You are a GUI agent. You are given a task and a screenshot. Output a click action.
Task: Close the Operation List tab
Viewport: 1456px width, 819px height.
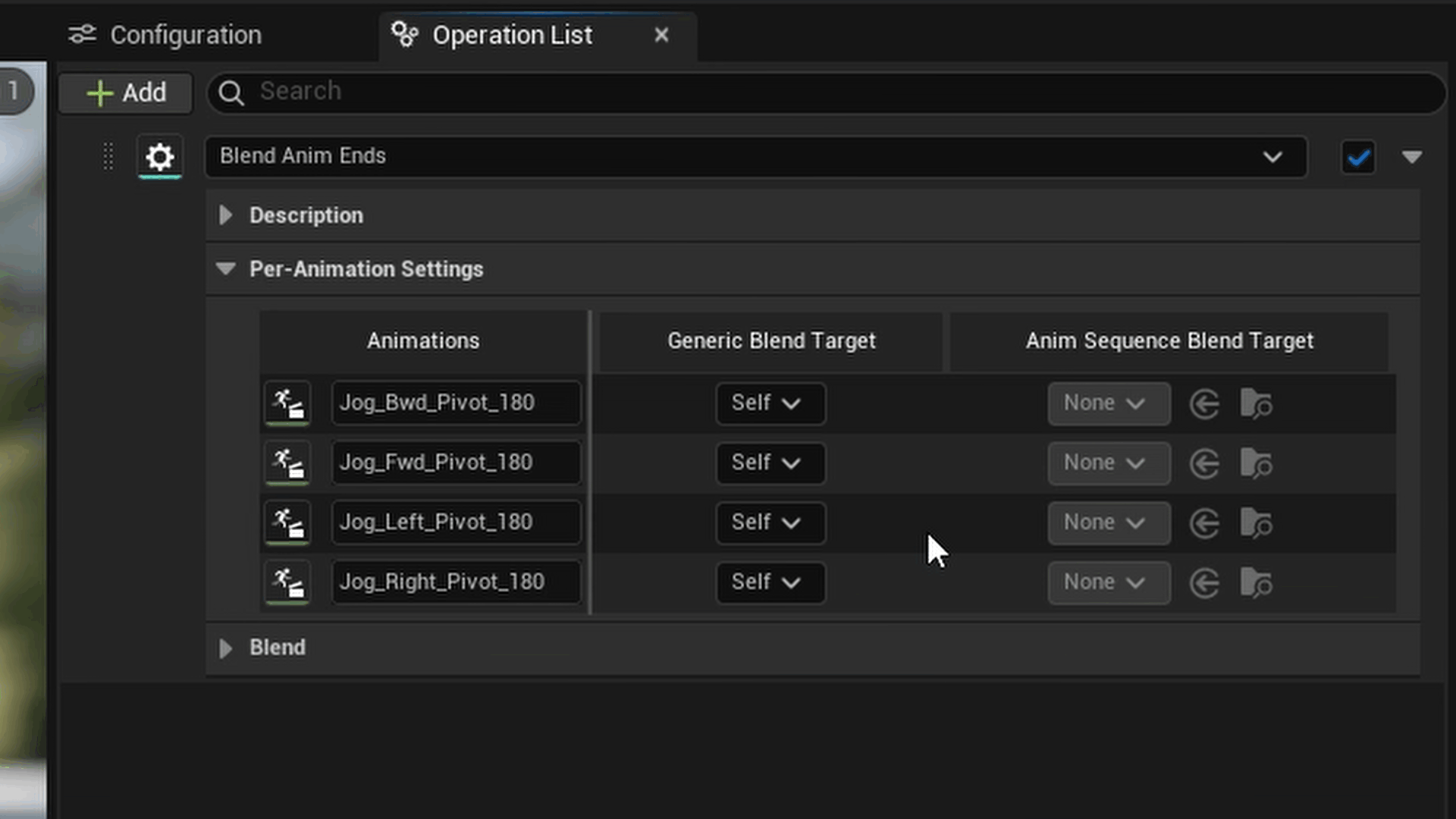click(661, 35)
